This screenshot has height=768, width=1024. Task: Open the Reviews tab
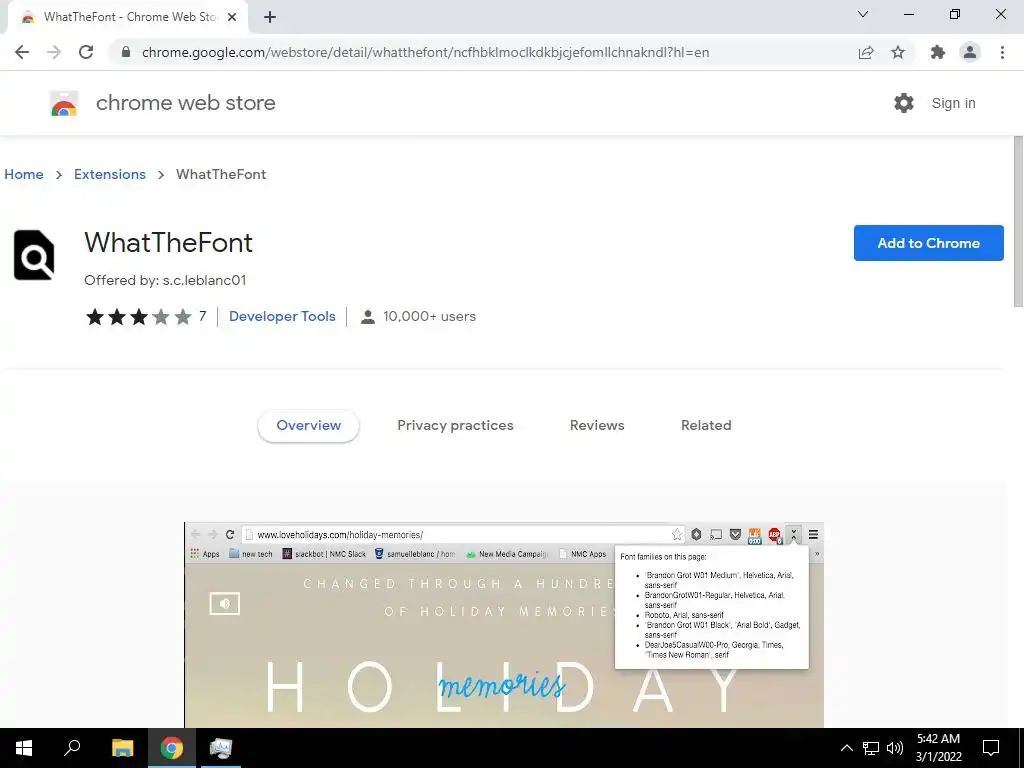[597, 425]
